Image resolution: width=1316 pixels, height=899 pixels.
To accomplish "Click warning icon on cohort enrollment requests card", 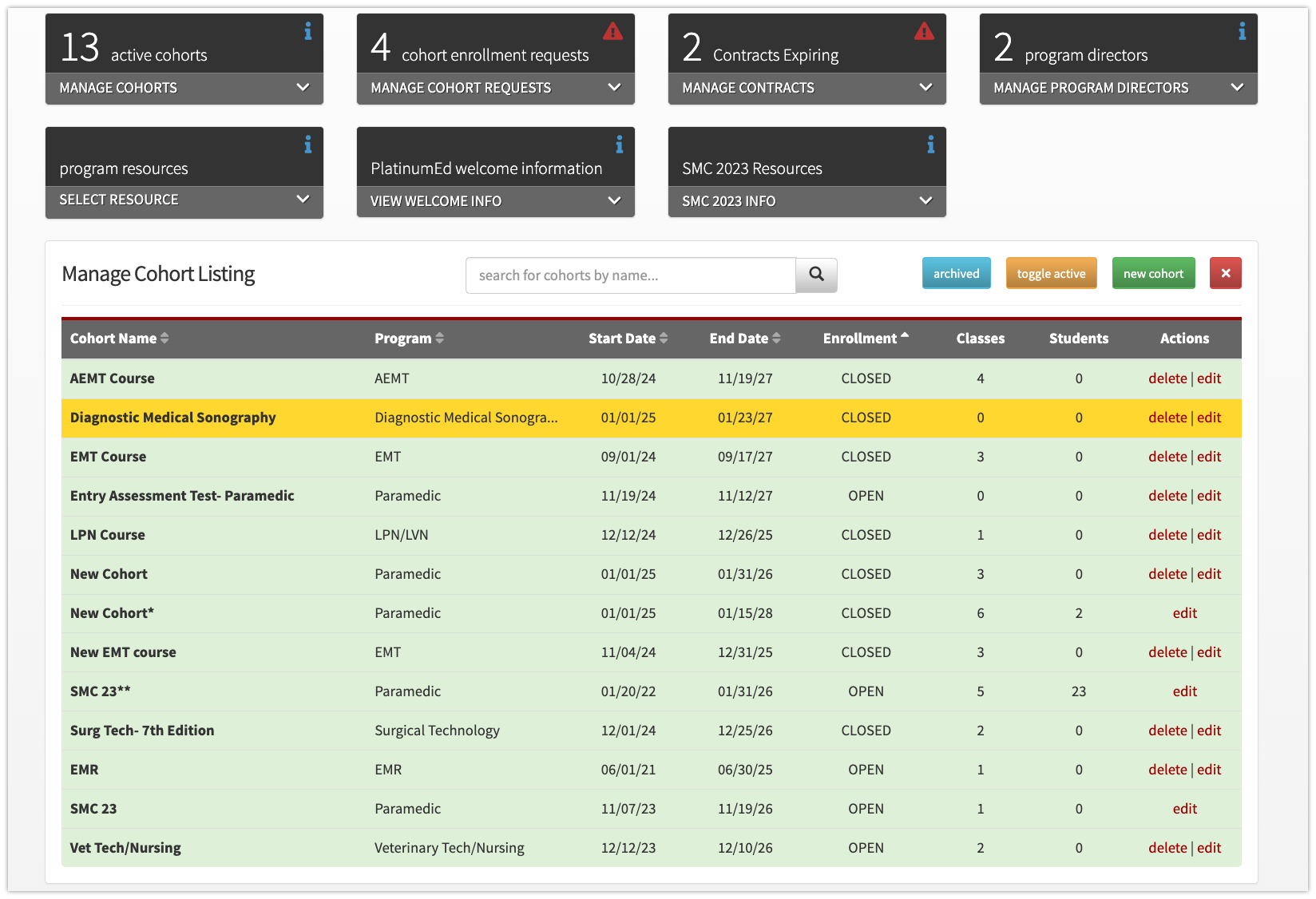I will tap(612, 31).
